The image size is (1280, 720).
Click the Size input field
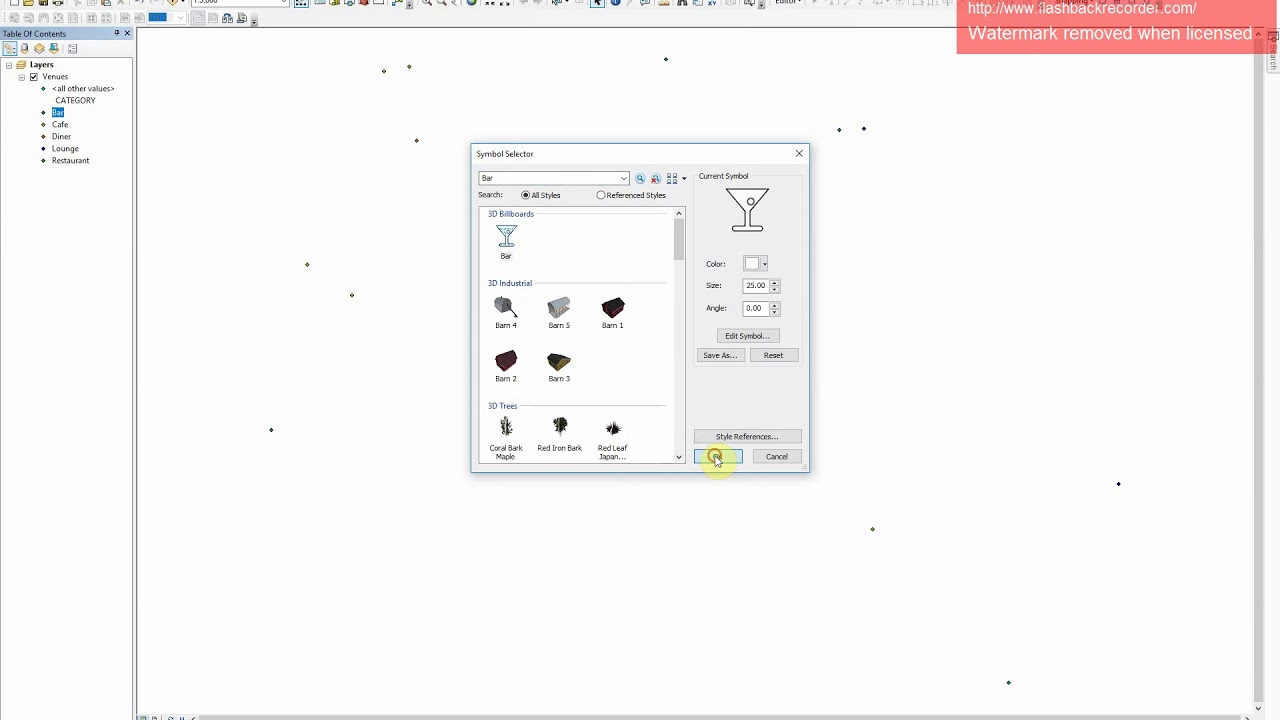(x=755, y=285)
